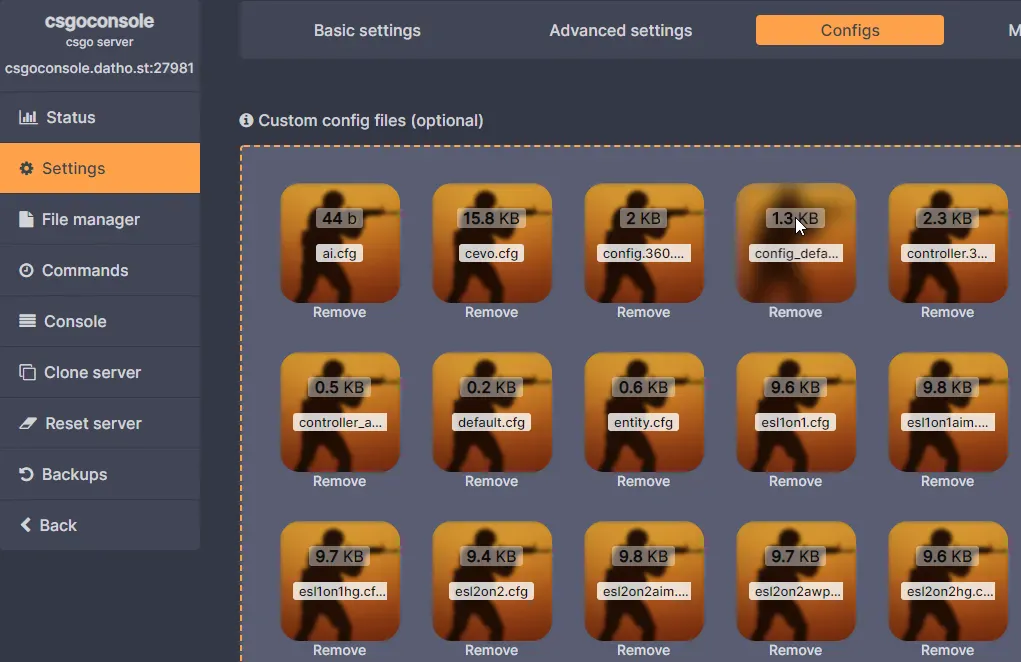Remove the default.cfg config file
1021x662 pixels.
point(491,481)
